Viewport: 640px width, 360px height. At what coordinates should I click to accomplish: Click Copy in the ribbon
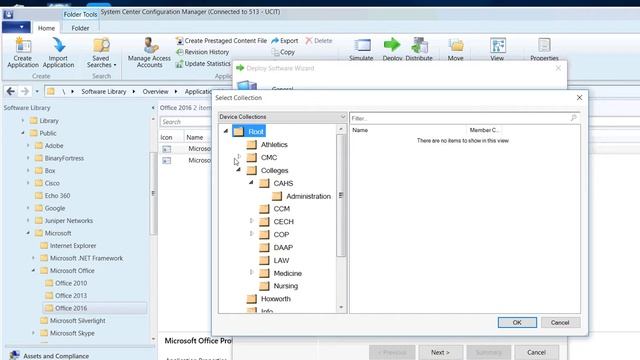point(283,52)
